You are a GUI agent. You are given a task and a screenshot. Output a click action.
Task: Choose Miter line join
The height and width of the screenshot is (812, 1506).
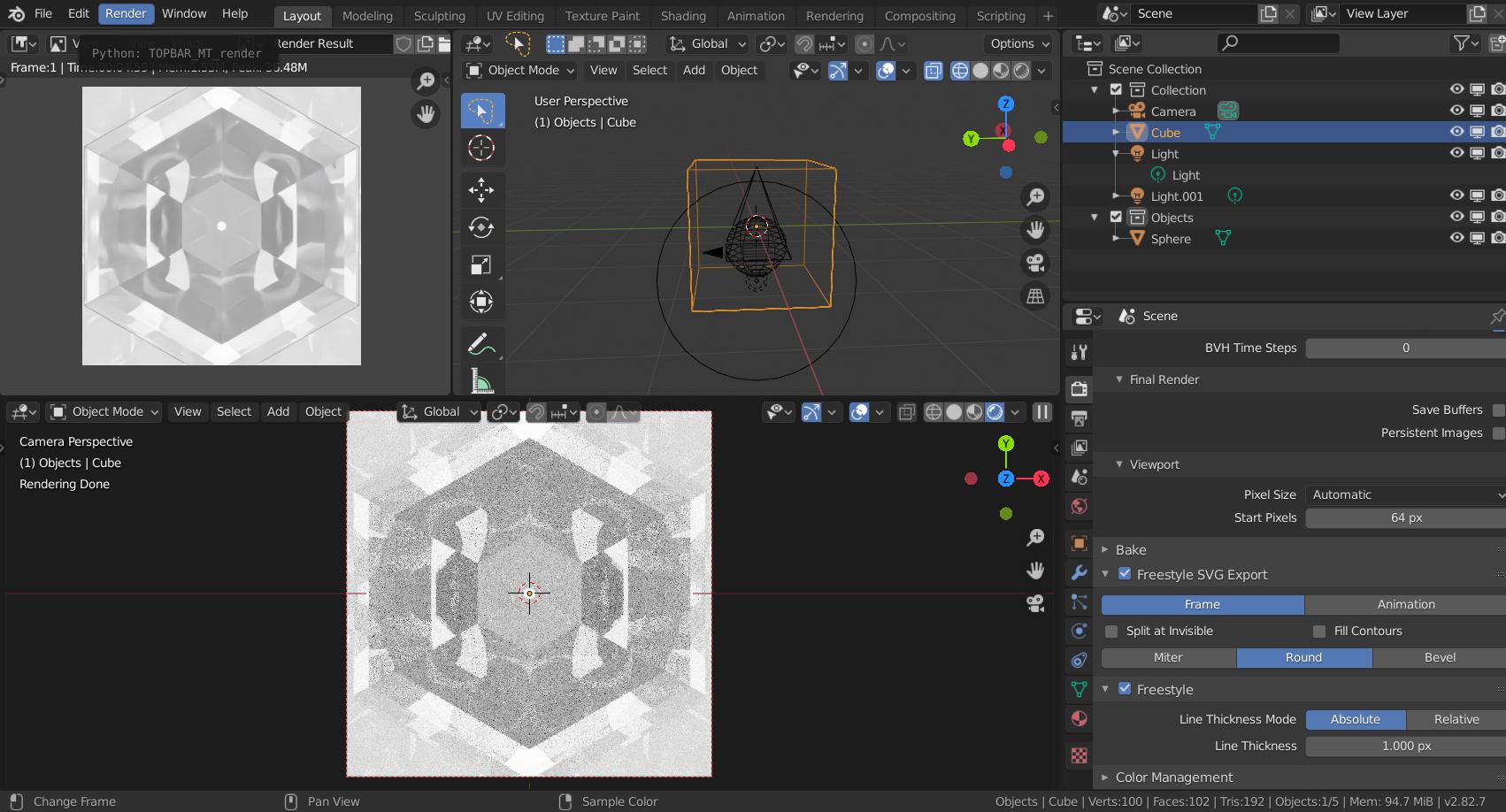click(x=1168, y=657)
